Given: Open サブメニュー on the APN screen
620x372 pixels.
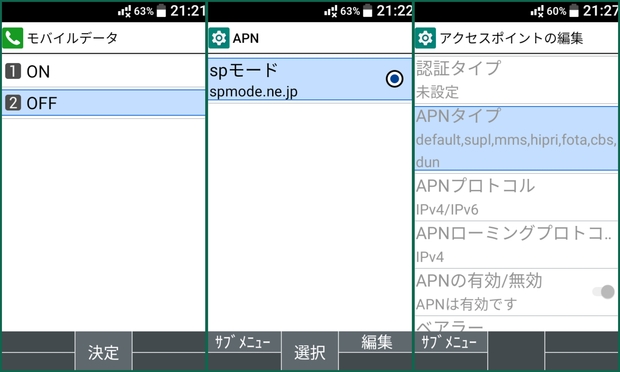Looking at the screenshot, I should click(244, 342).
